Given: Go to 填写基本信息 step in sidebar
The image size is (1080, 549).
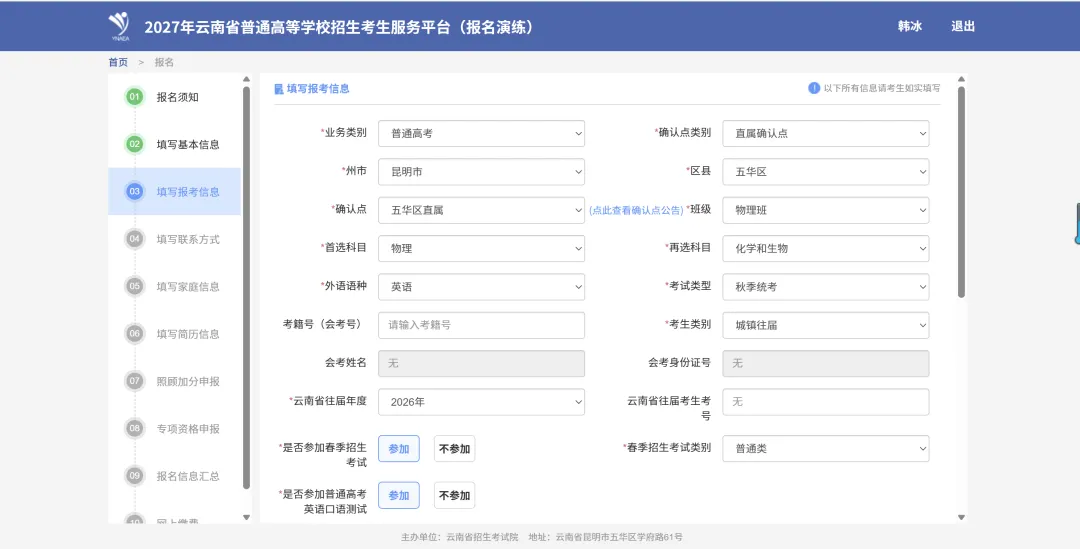Looking at the screenshot, I should (x=188, y=144).
